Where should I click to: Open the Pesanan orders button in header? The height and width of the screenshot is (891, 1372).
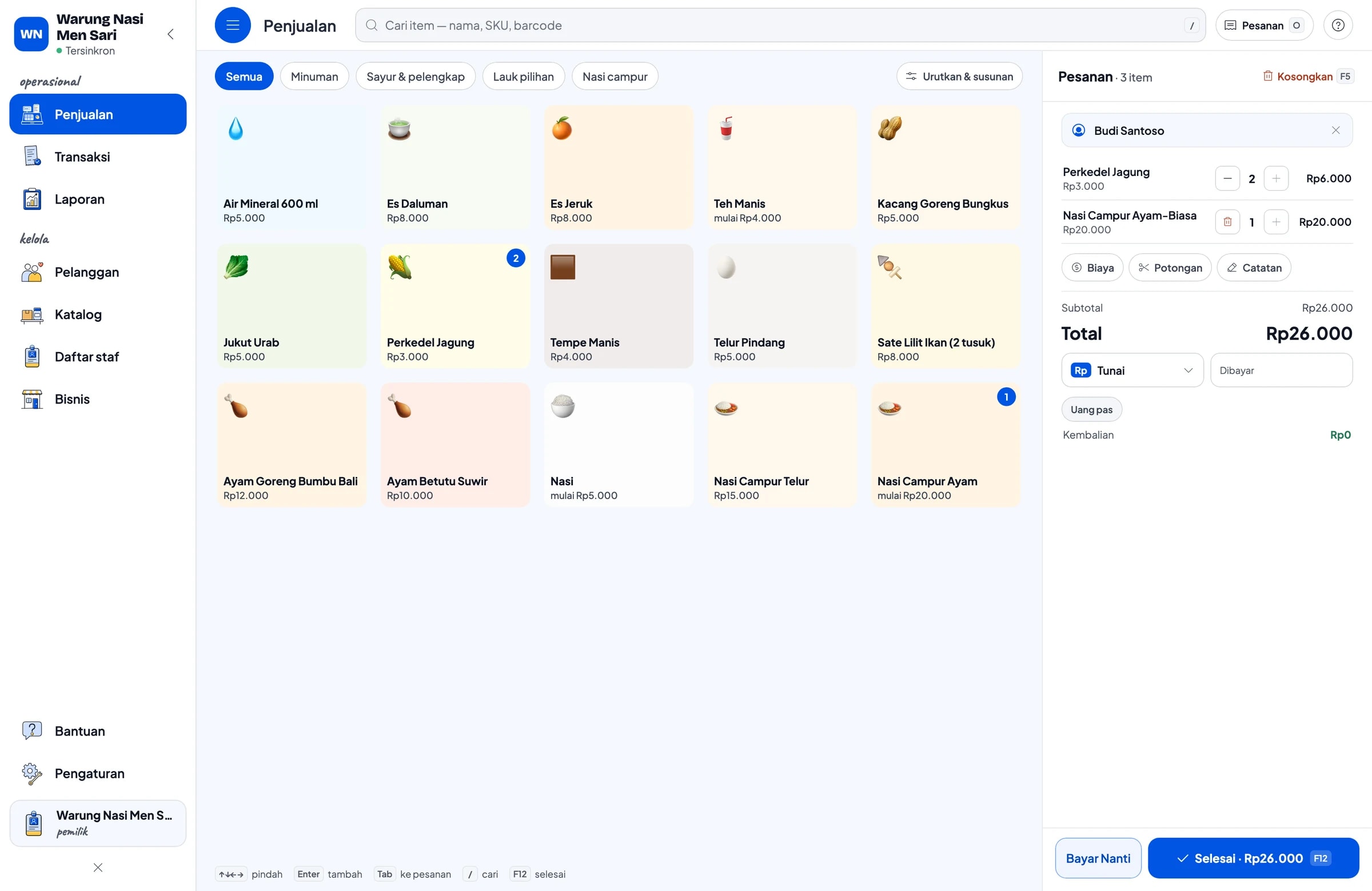pos(1263,25)
